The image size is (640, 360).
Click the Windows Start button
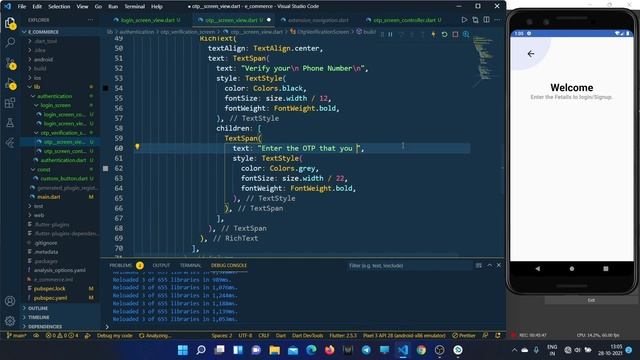182,350
